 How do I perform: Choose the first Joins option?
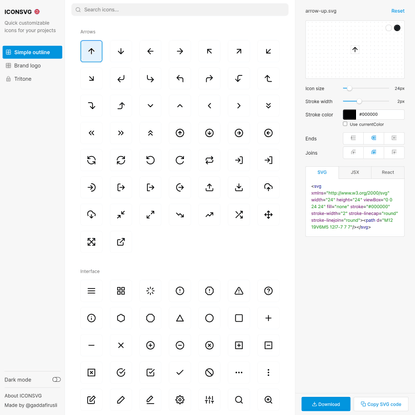point(353,152)
